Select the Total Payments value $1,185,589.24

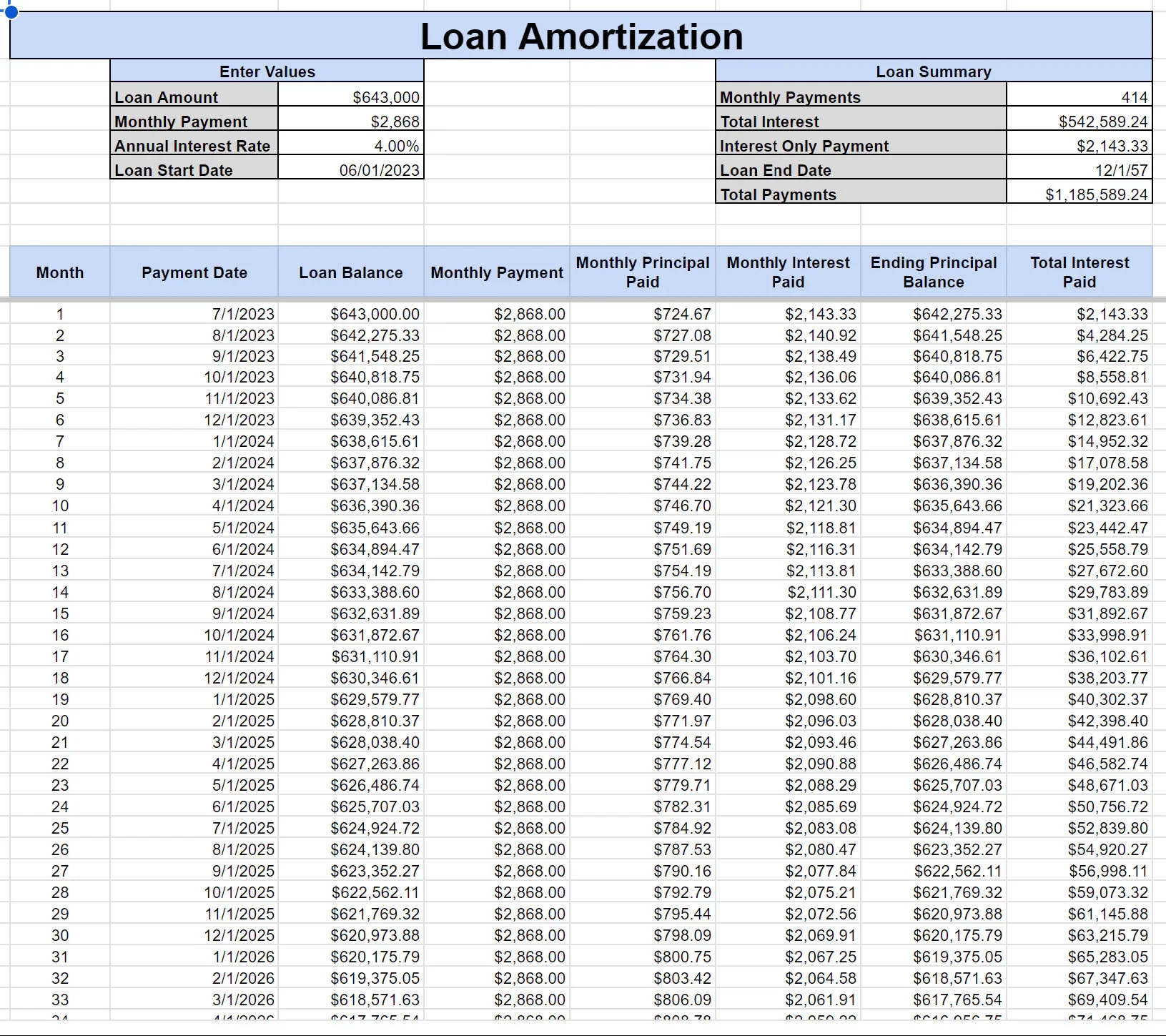point(1079,194)
